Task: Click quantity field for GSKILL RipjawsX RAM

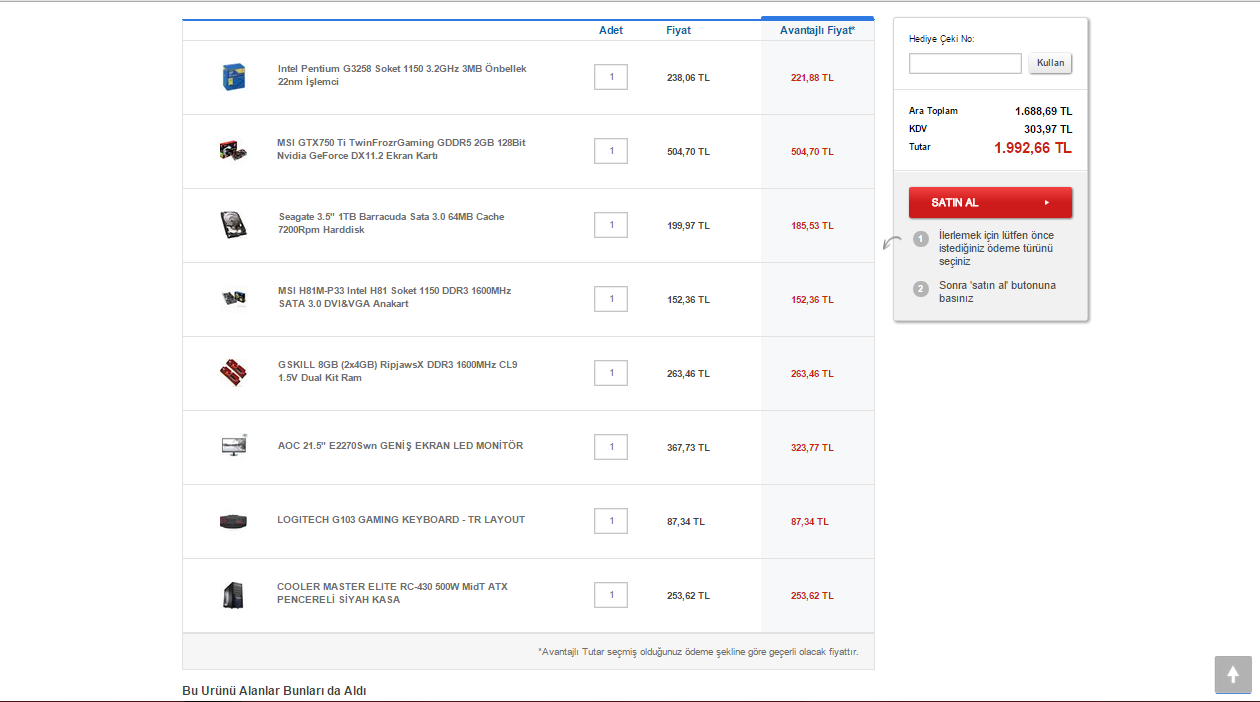Action: pos(611,373)
